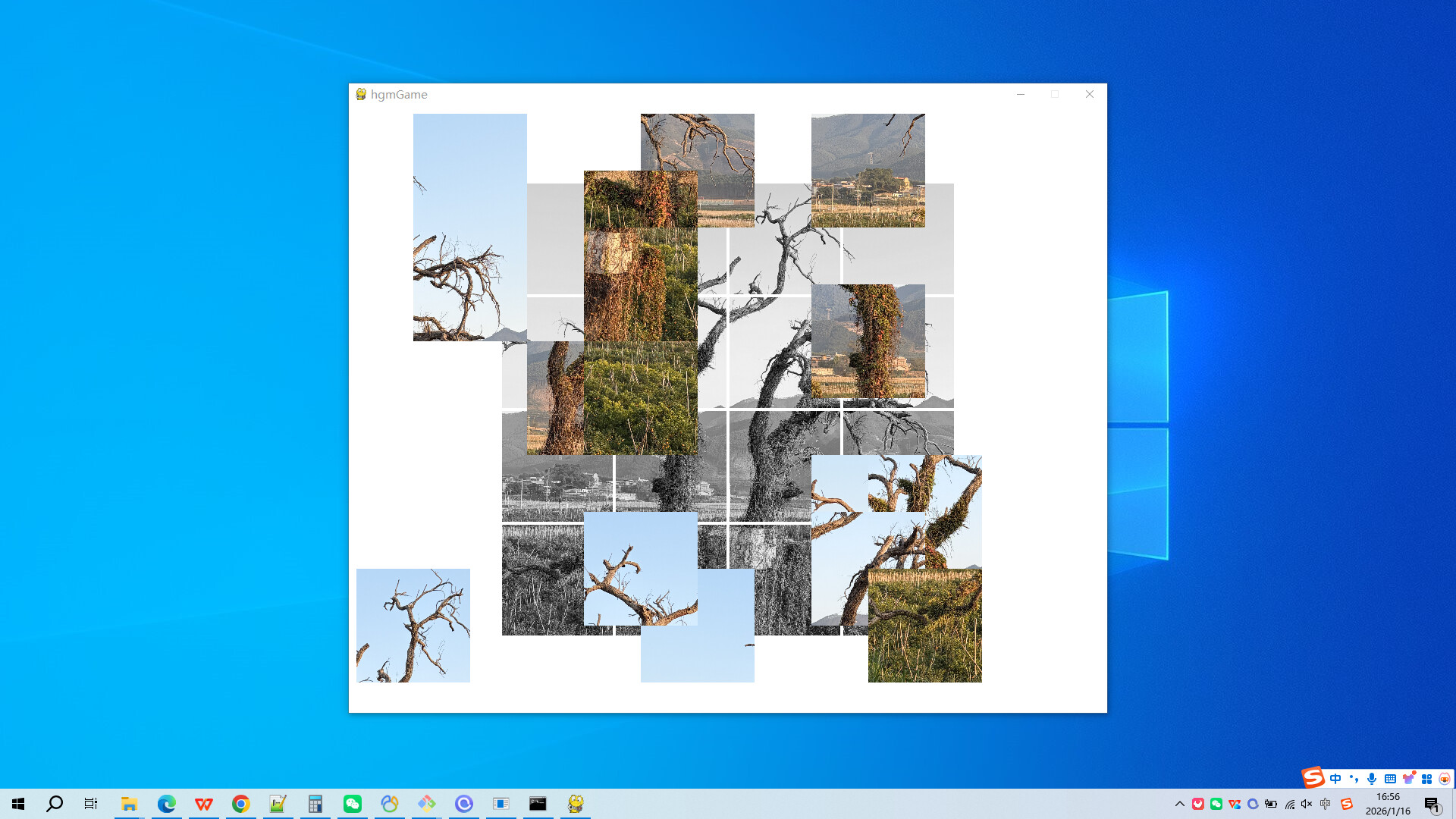This screenshot has width=1456, height=819.
Task: Open Windows Search from the taskbar
Action: point(54,803)
